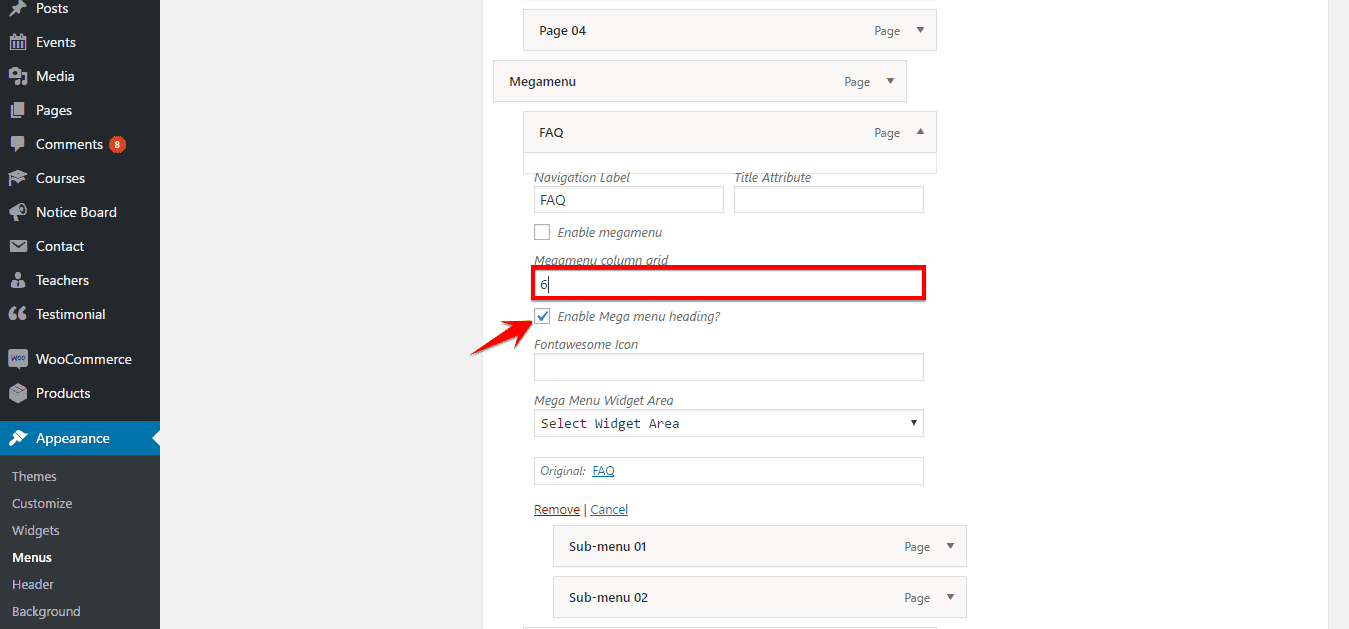
Task: Click the Comments speech bubble icon
Action: (17, 144)
